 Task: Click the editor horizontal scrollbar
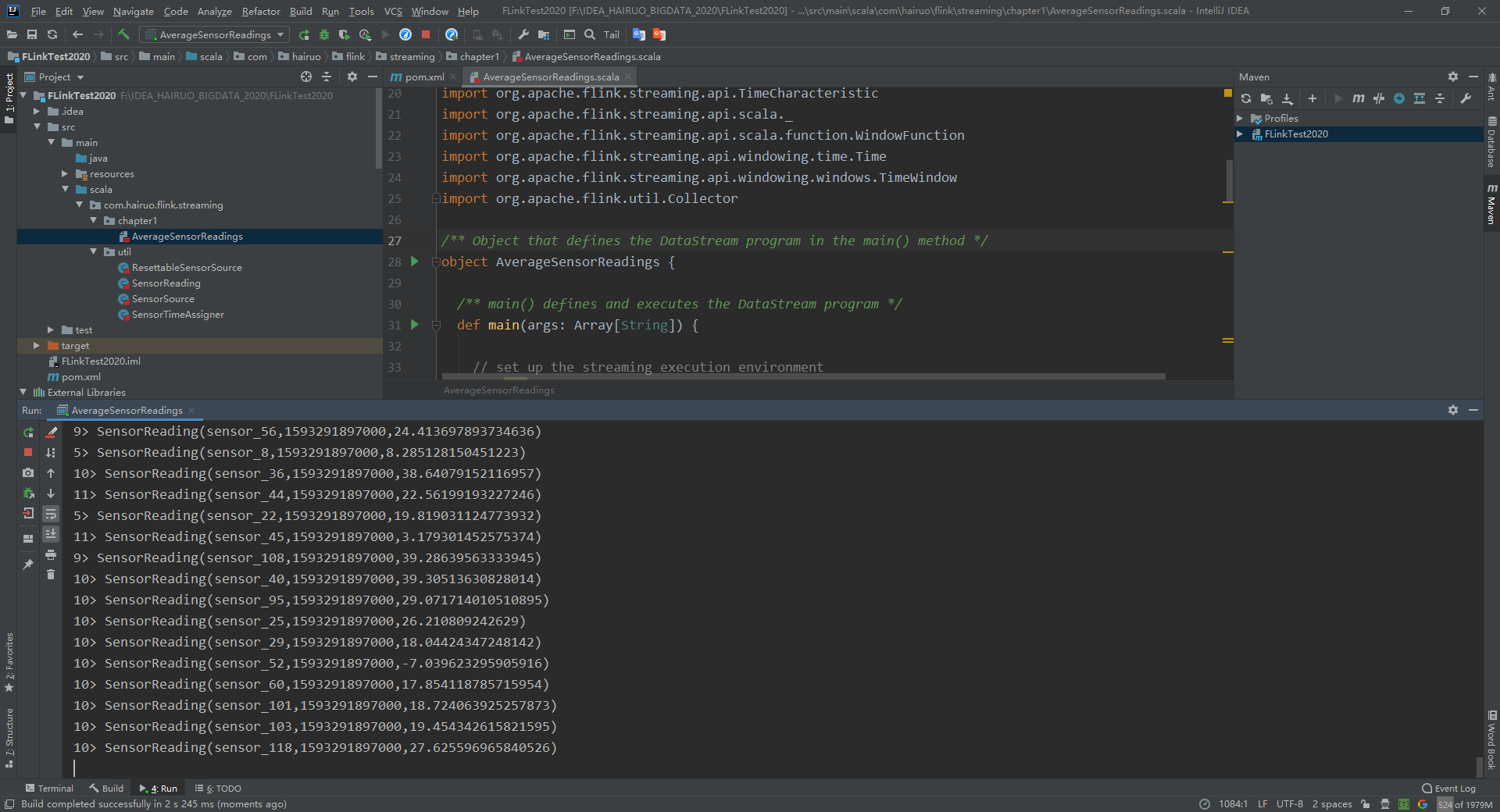click(805, 376)
